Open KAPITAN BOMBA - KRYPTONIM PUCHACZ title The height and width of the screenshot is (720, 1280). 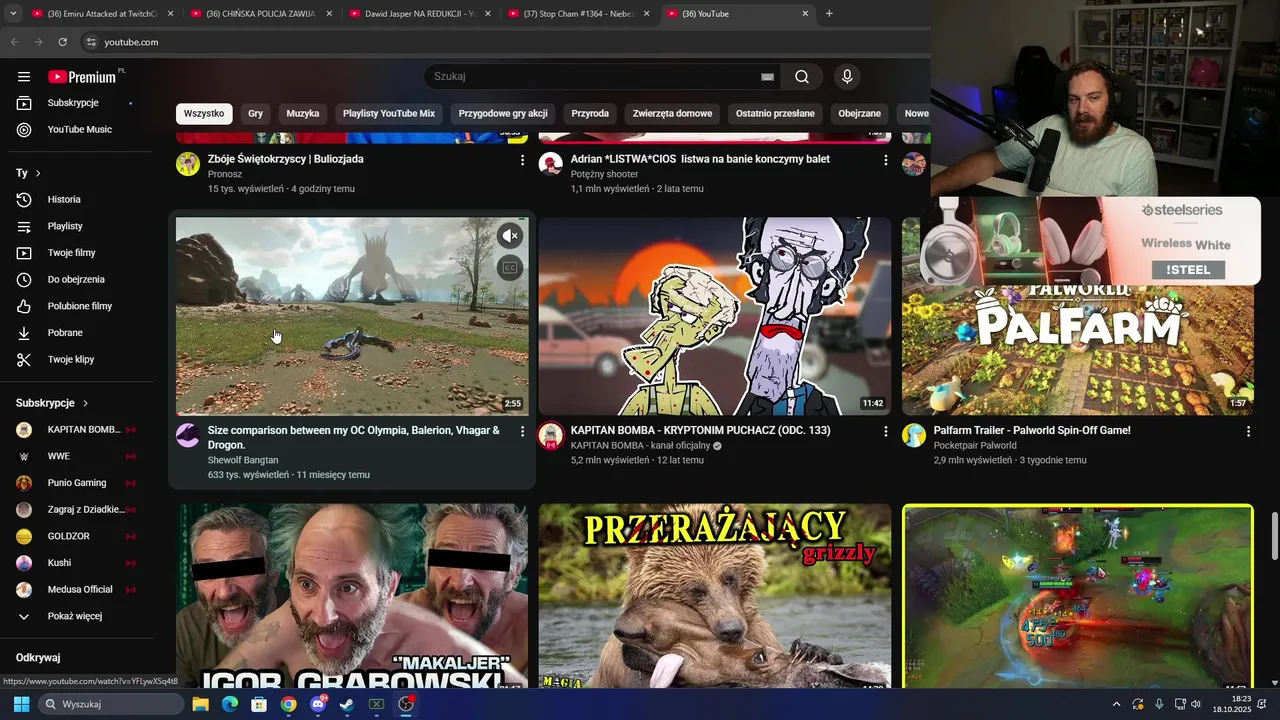(x=700, y=431)
